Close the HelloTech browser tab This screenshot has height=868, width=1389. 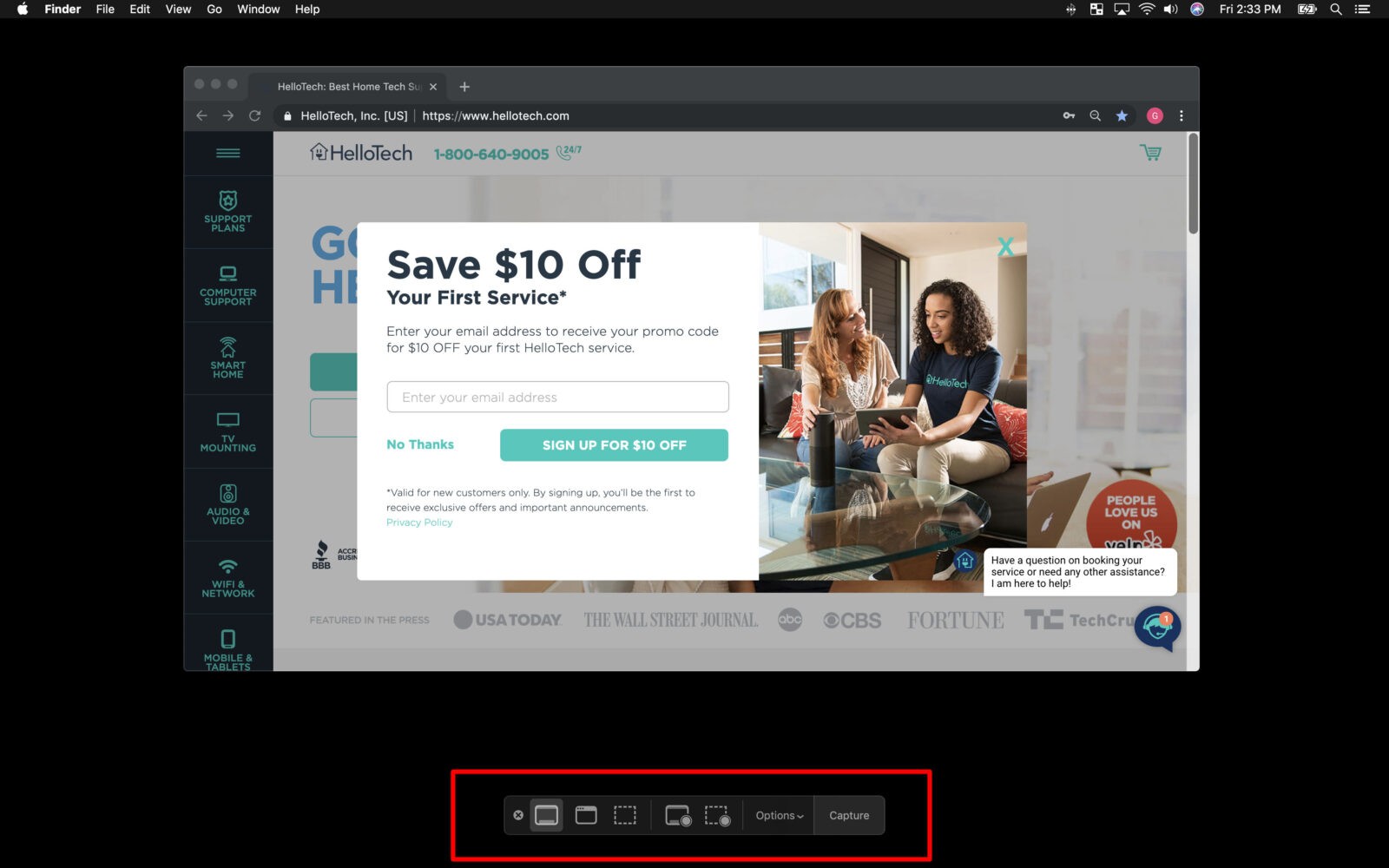[x=433, y=87]
